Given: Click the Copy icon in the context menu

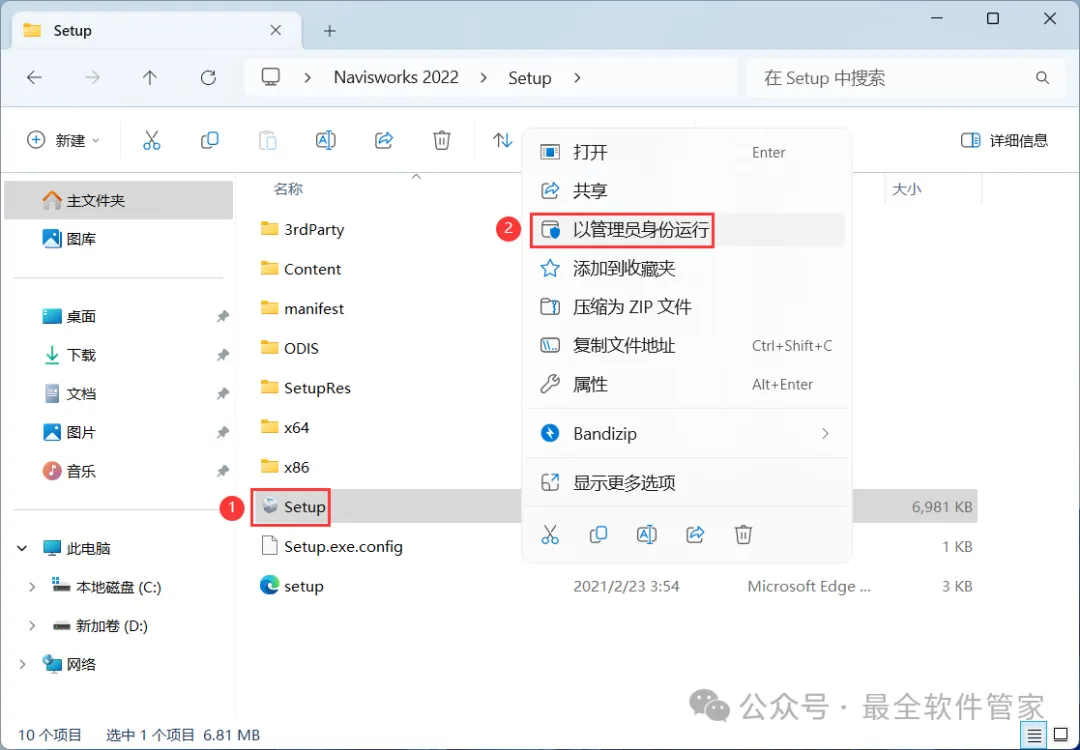Looking at the screenshot, I should click(599, 534).
